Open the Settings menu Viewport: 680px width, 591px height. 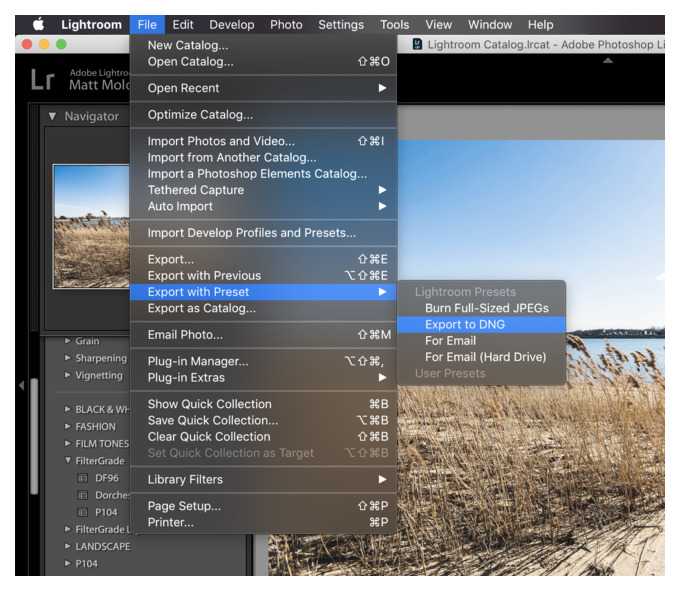pos(341,25)
